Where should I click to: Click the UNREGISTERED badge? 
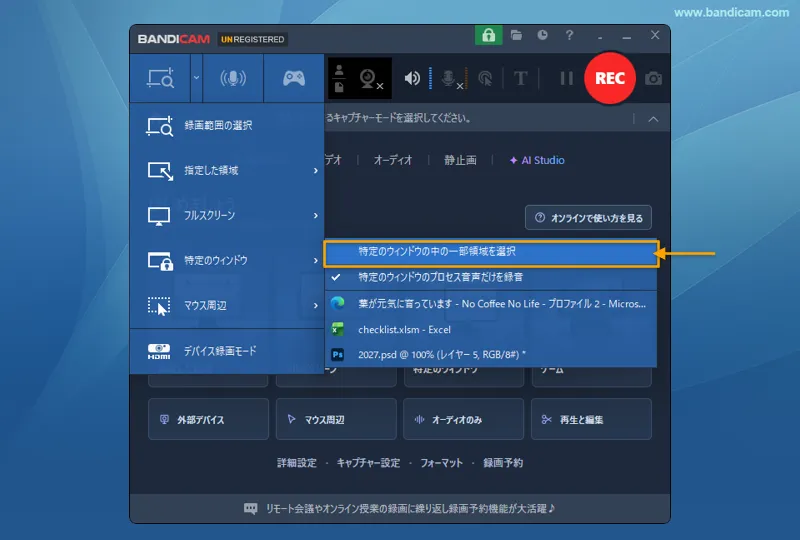[253, 39]
